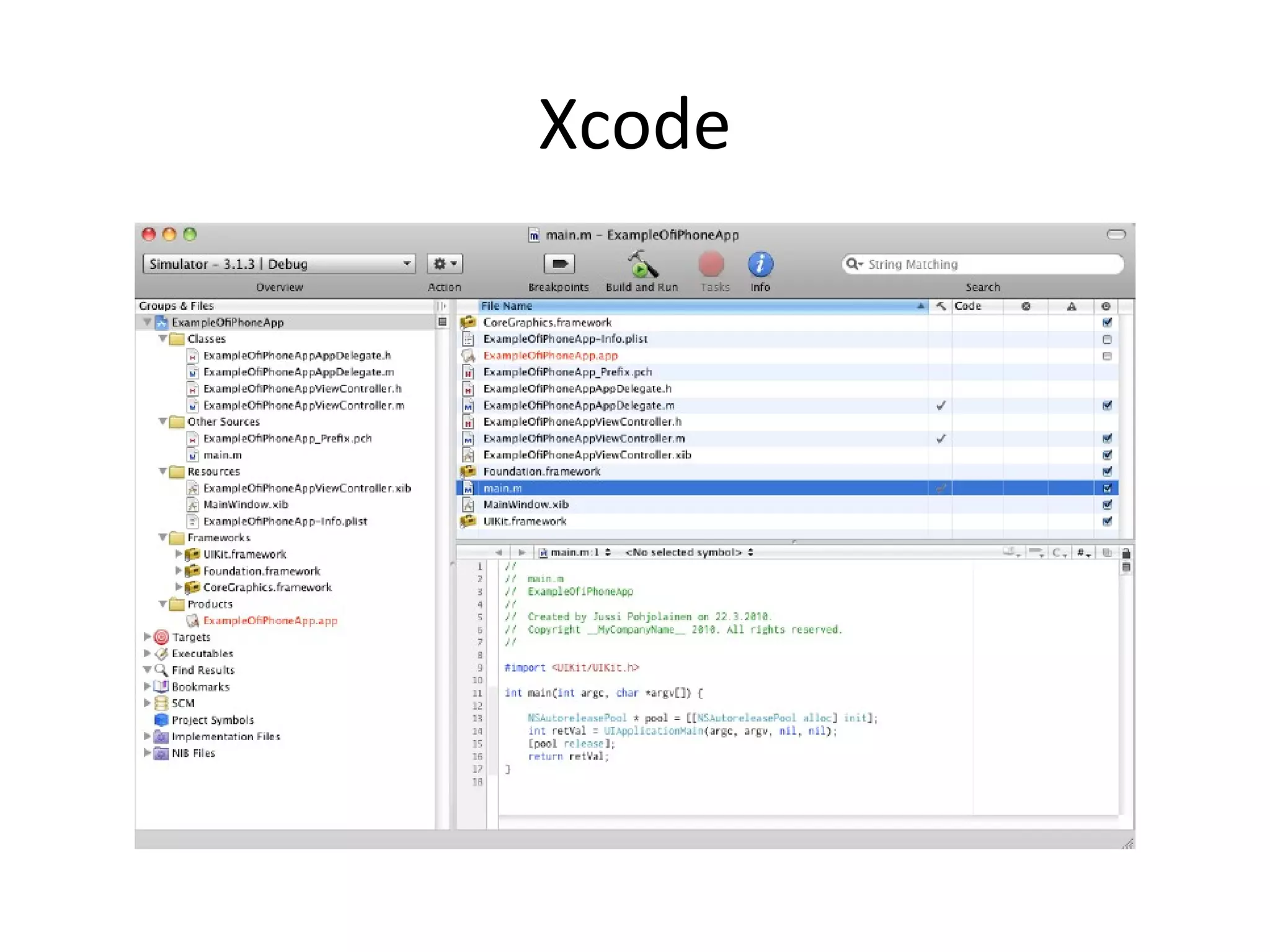Image resolution: width=1270 pixels, height=952 pixels.
Task: Click the window resize grip
Action: coord(1128,844)
